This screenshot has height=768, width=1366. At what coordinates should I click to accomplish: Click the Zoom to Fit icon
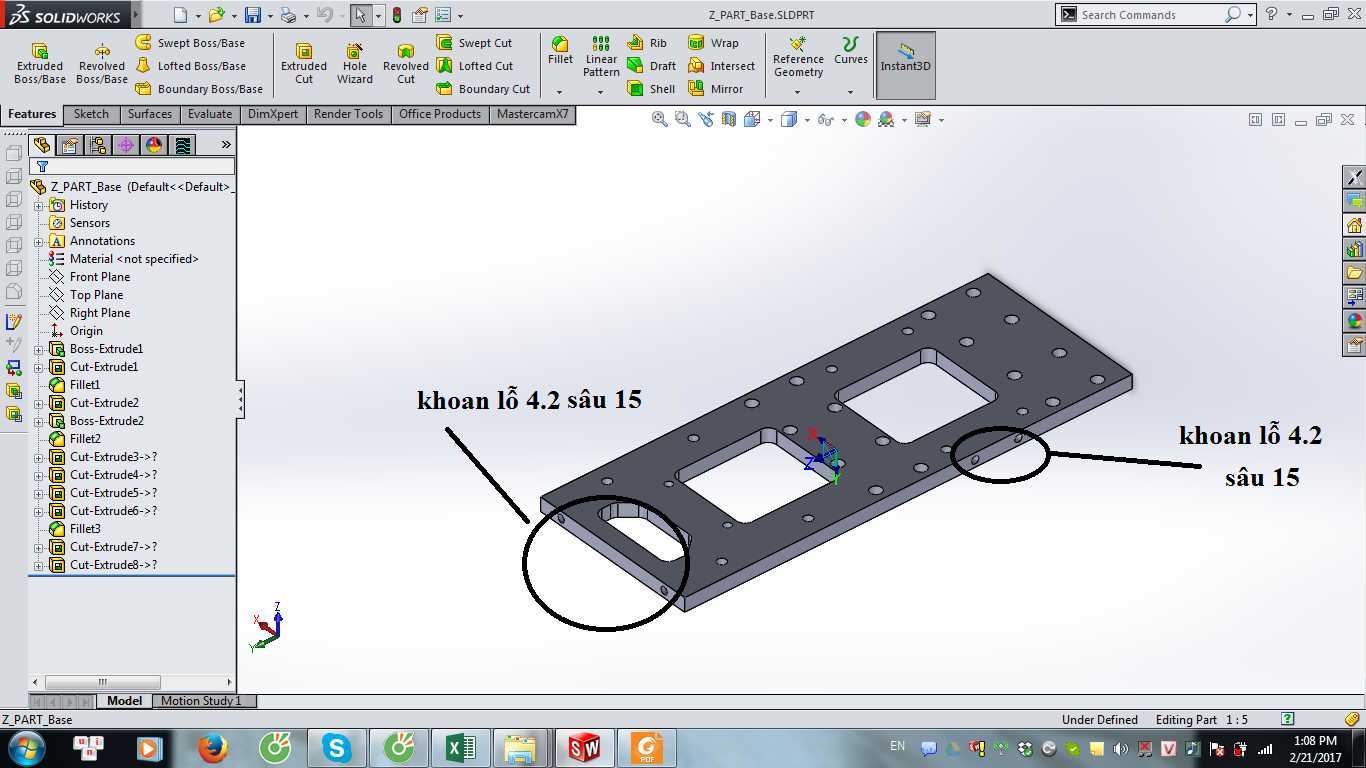[660, 119]
